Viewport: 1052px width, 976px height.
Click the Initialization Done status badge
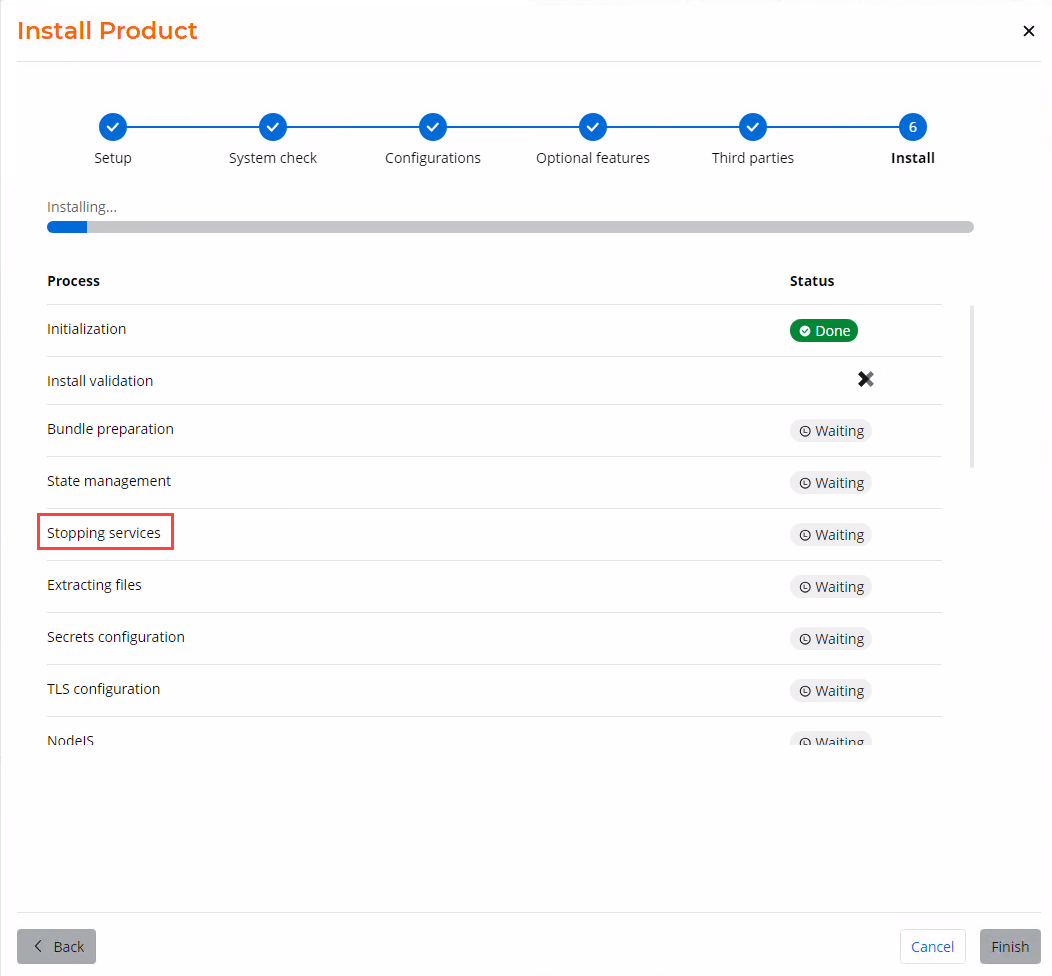coord(824,331)
